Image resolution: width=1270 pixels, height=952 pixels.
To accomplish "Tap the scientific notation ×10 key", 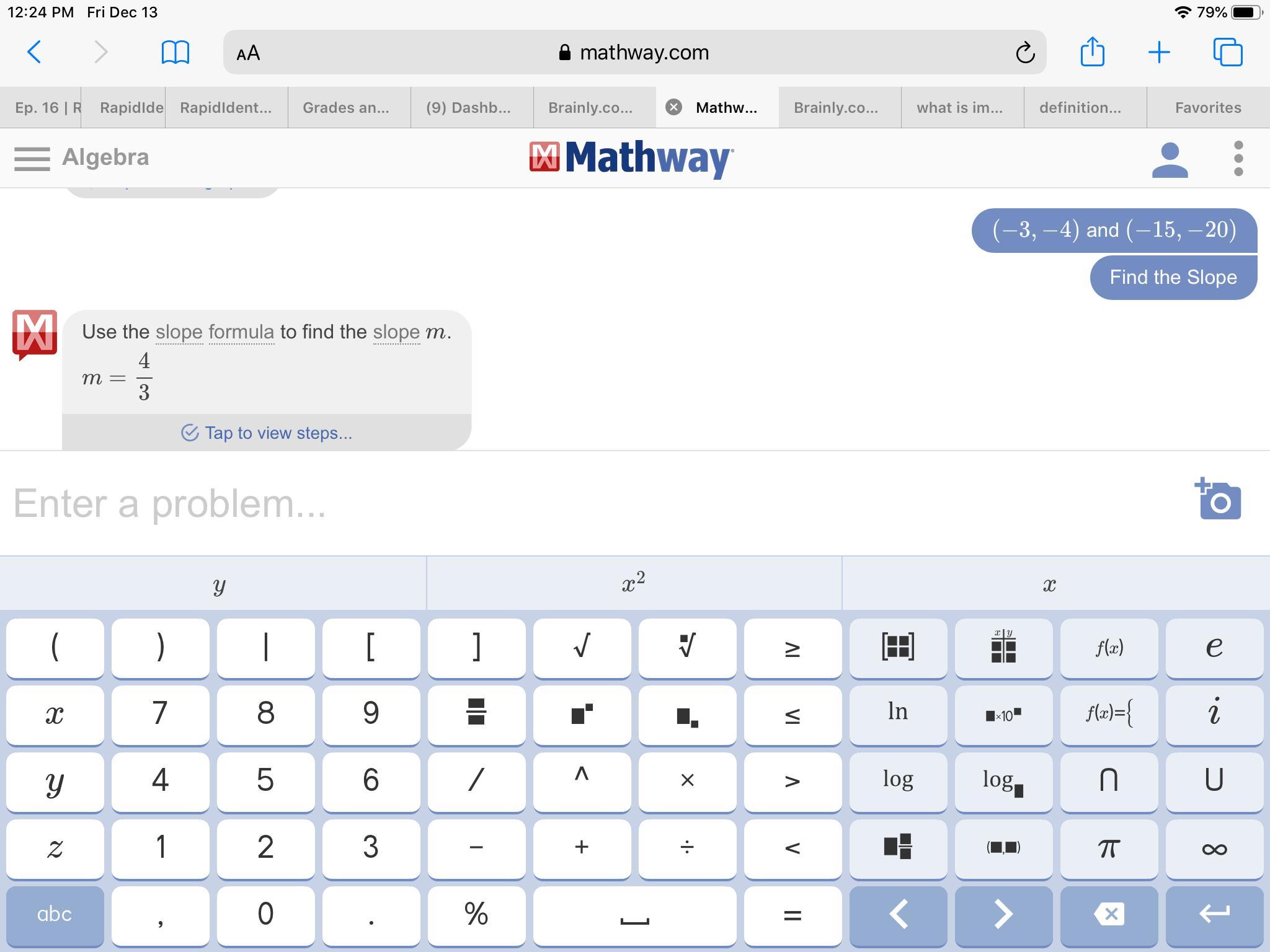I will pyautogui.click(x=1003, y=713).
